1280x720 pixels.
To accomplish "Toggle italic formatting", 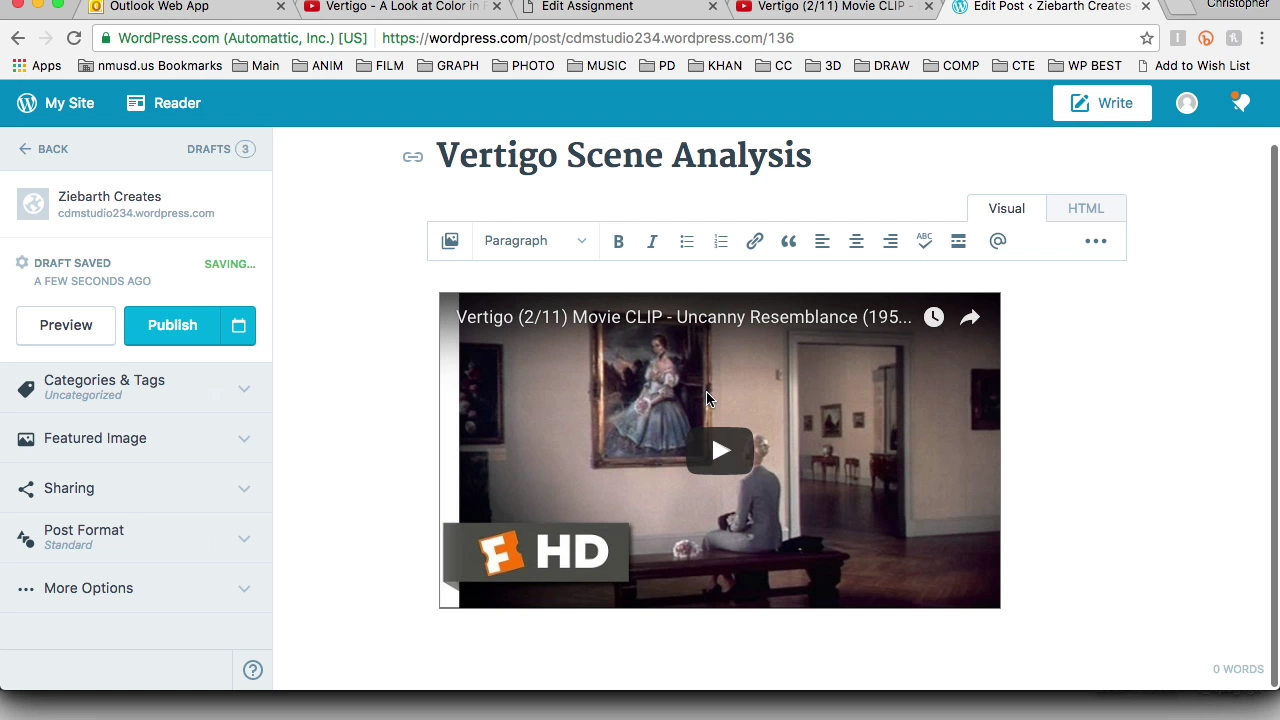I will 652,241.
